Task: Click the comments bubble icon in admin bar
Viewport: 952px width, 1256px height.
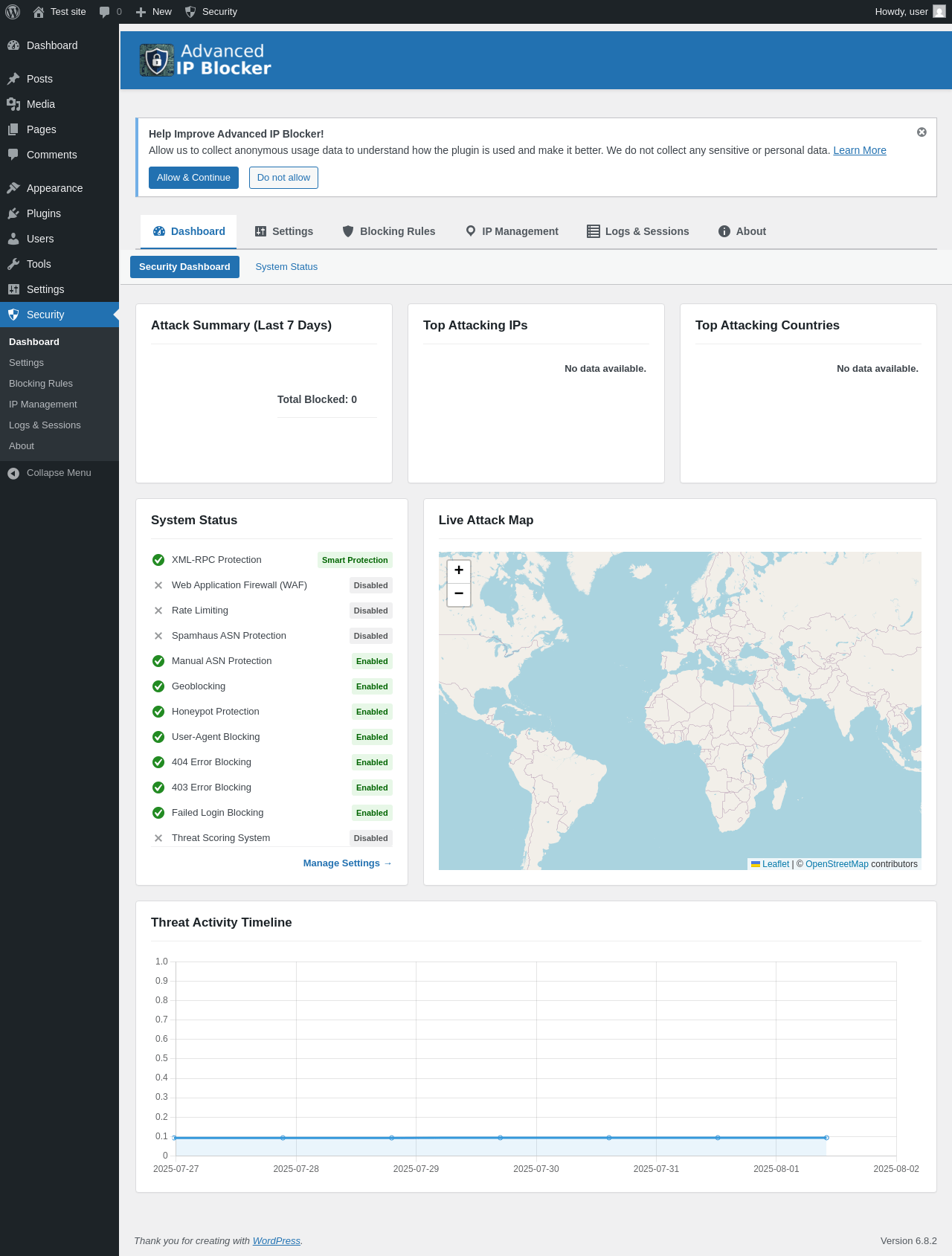Action: click(105, 12)
